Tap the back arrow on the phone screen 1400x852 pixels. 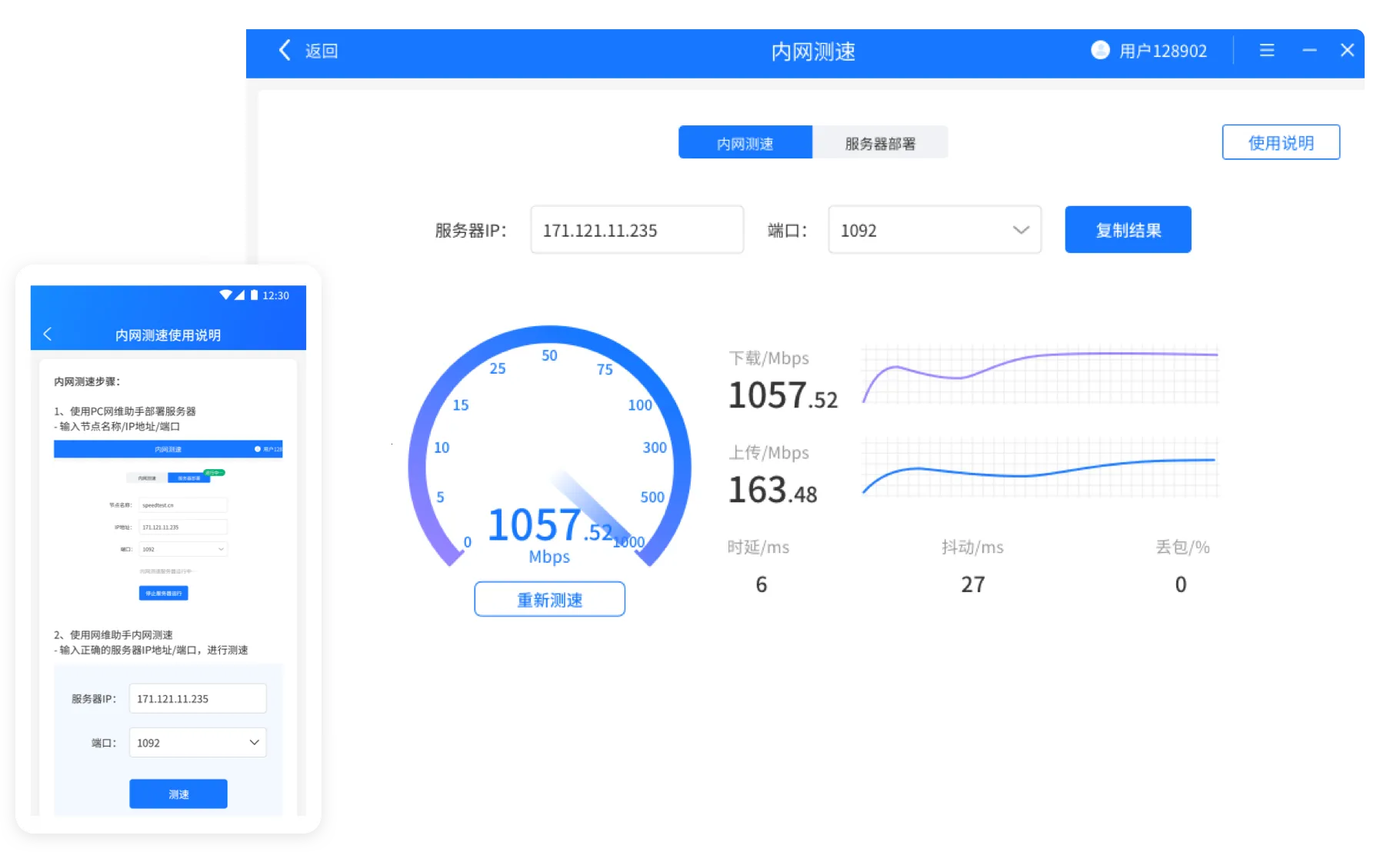click(x=48, y=334)
